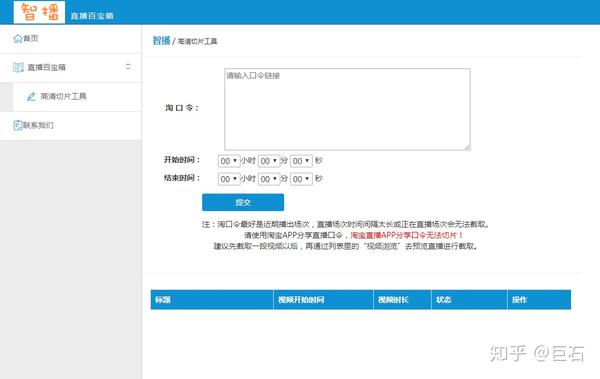Click the 视频时长 column header
Viewport: 600px width, 379px height.
pos(402,299)
